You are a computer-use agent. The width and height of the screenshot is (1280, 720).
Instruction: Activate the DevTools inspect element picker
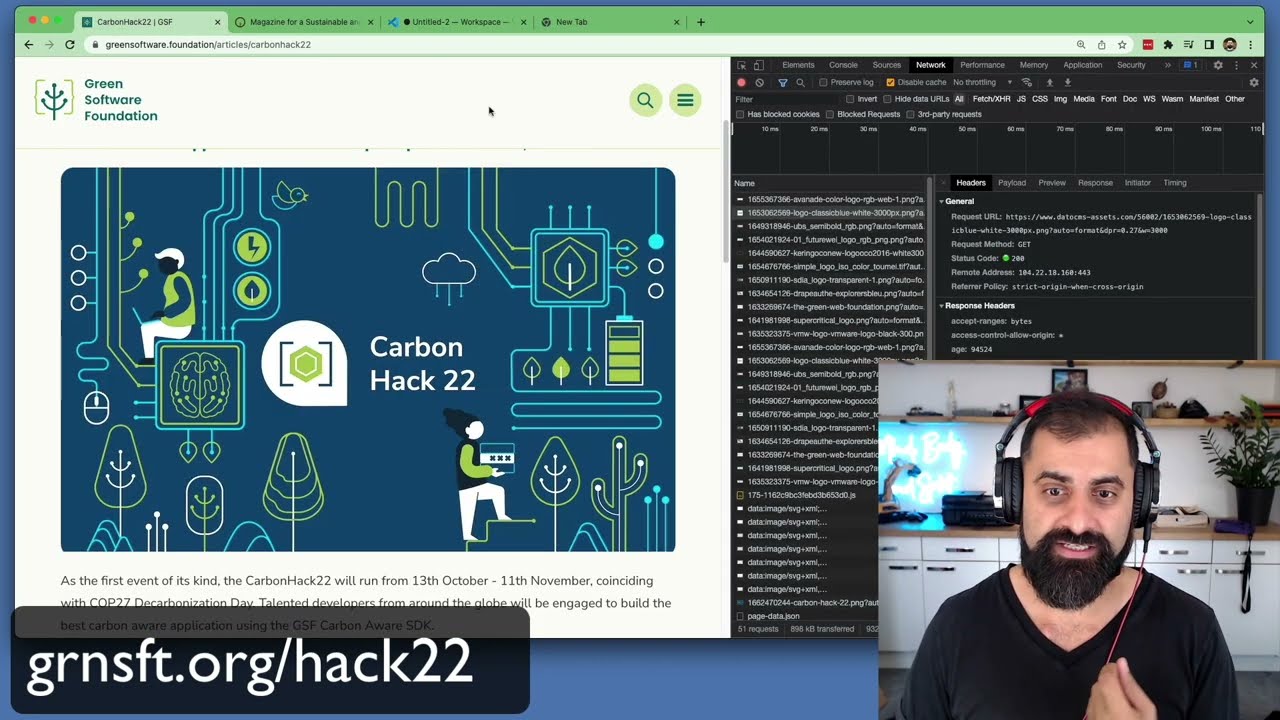click(x=742, y=65)
